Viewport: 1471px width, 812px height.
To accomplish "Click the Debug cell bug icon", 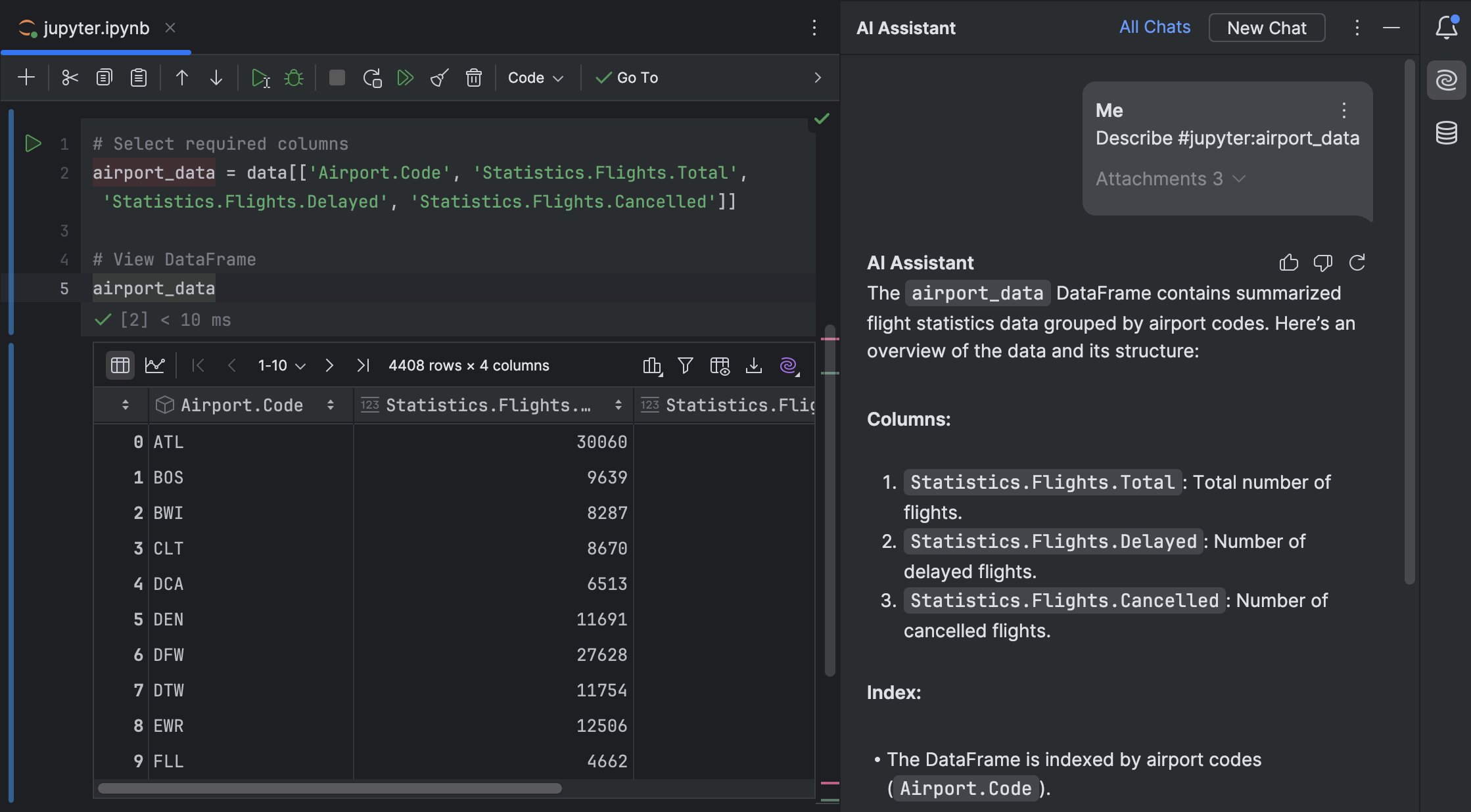I will (294, 78).
